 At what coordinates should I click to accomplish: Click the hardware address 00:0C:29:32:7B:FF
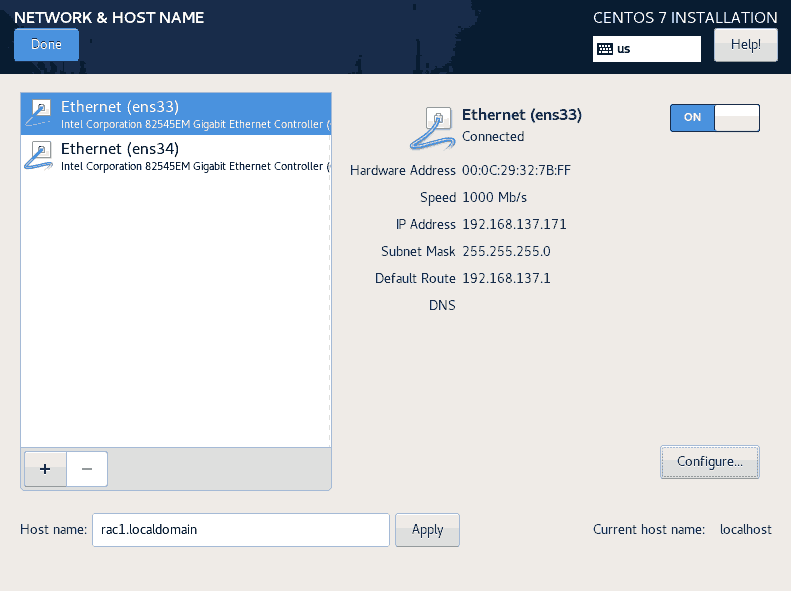tap(516, 170)
